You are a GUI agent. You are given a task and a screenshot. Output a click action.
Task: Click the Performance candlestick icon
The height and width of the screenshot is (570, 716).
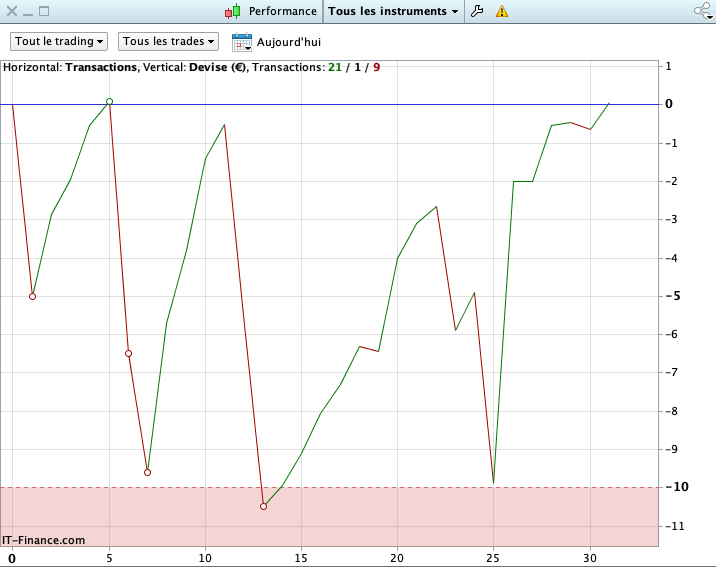(x=233, y=11)
